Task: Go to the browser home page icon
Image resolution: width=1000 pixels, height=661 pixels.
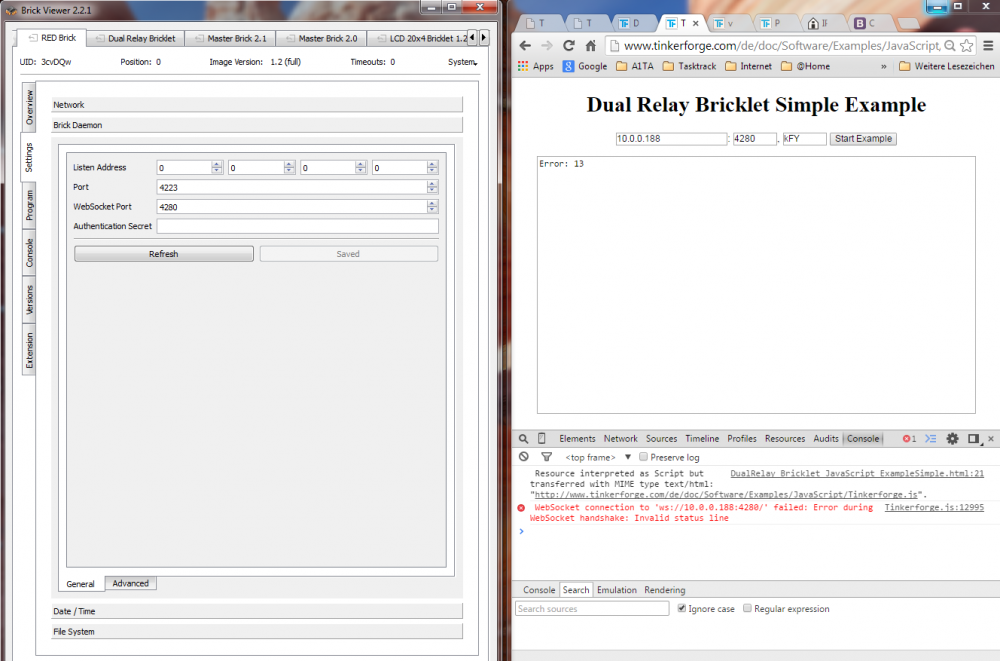Action: [590, 46]
